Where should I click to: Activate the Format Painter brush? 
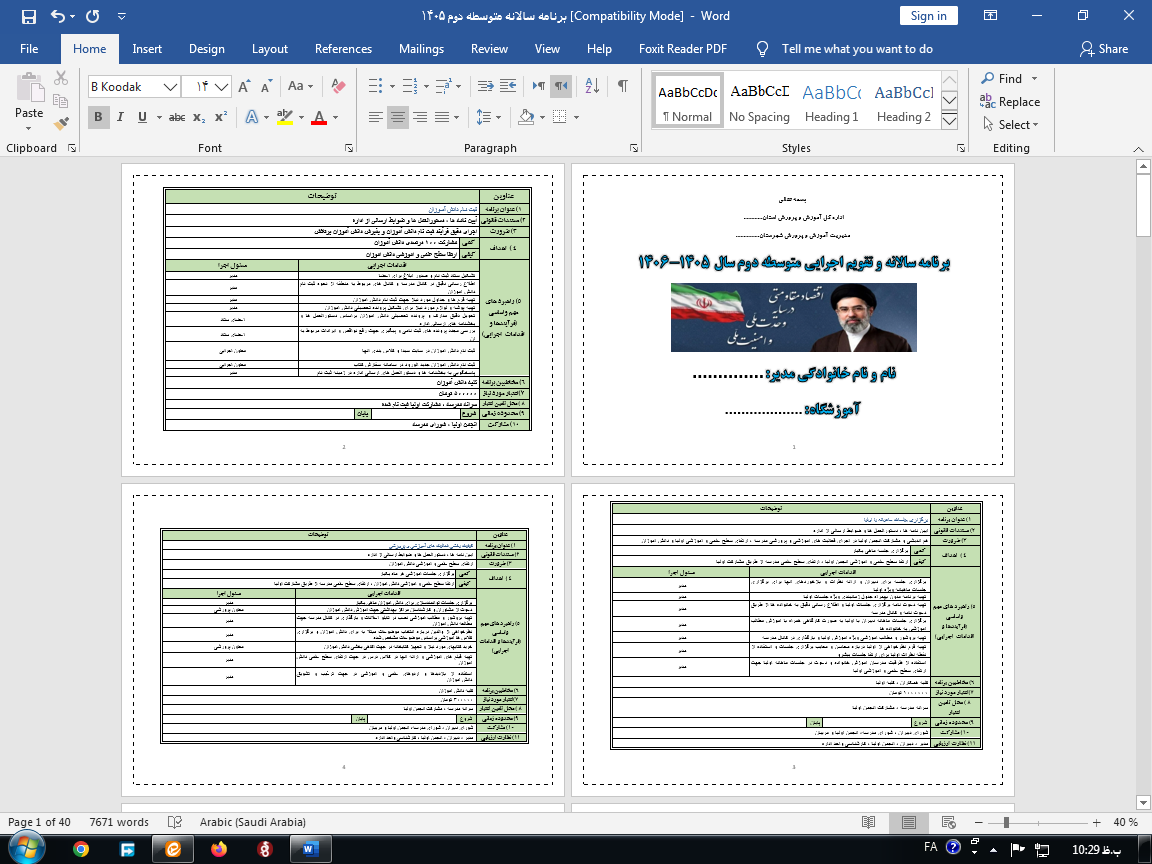coord(61,123)
